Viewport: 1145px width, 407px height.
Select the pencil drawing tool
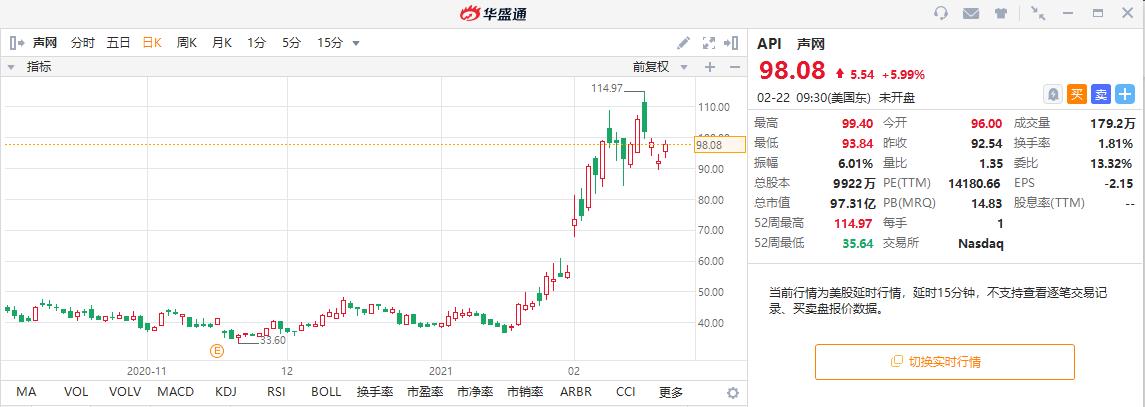pos(684,43)
